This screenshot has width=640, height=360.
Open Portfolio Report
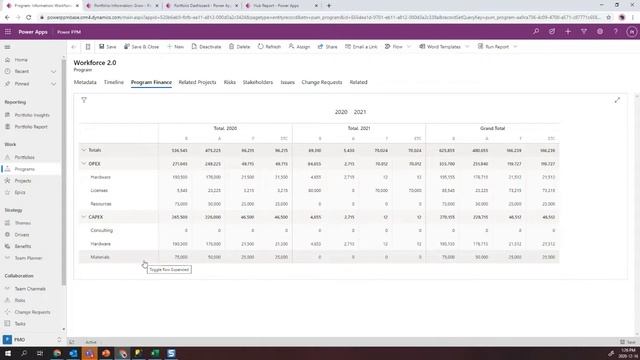tap(31, 127)
